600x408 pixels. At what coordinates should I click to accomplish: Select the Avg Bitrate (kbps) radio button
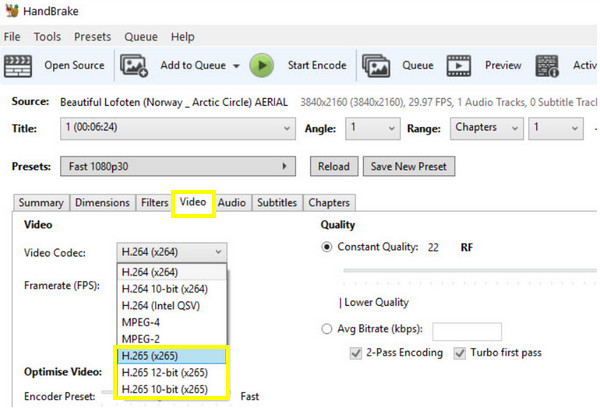[x=326, y=329]
